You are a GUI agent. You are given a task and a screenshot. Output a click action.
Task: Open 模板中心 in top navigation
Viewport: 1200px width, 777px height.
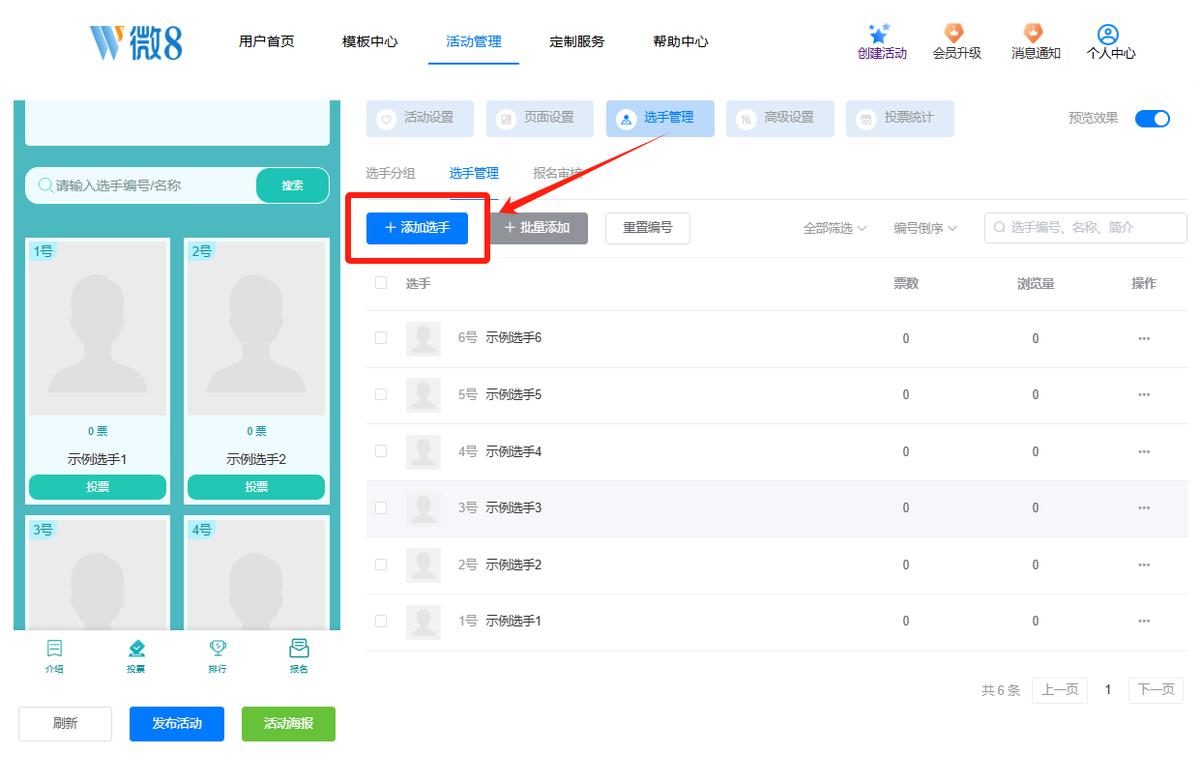370,42
